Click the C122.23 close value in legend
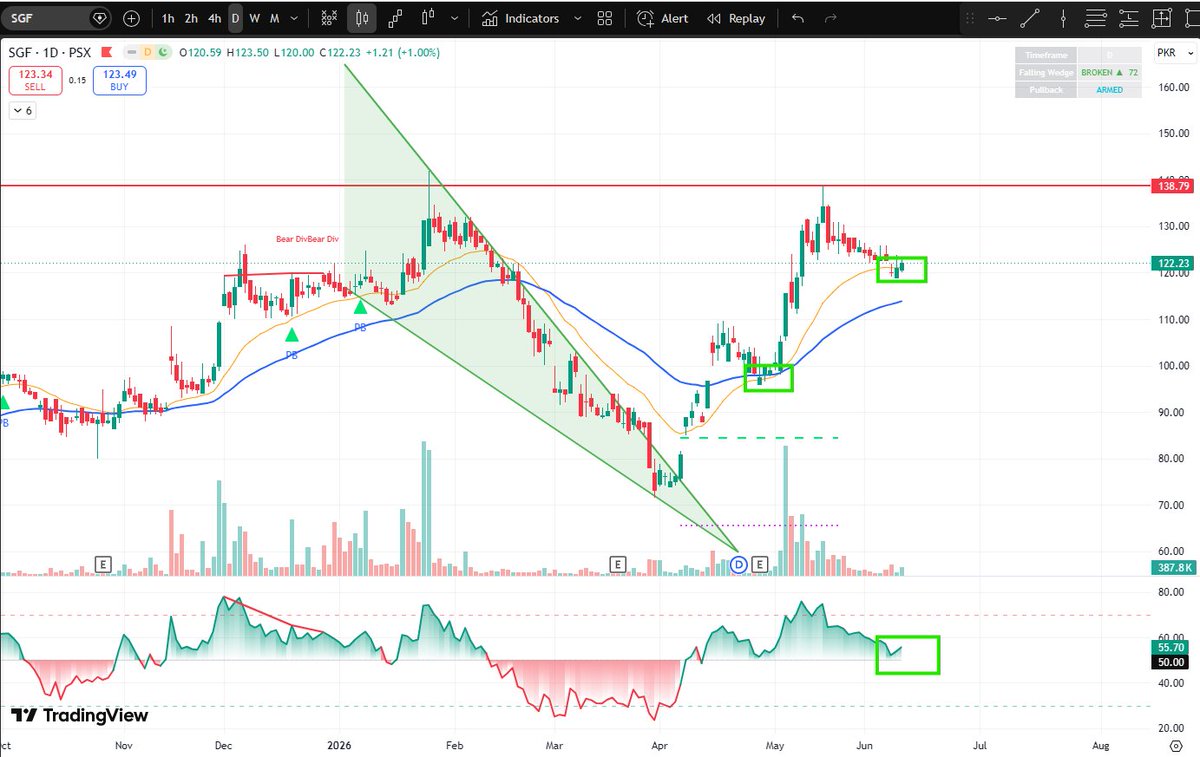Screen dimensions: 1200x757 click(x=341, y=52)
